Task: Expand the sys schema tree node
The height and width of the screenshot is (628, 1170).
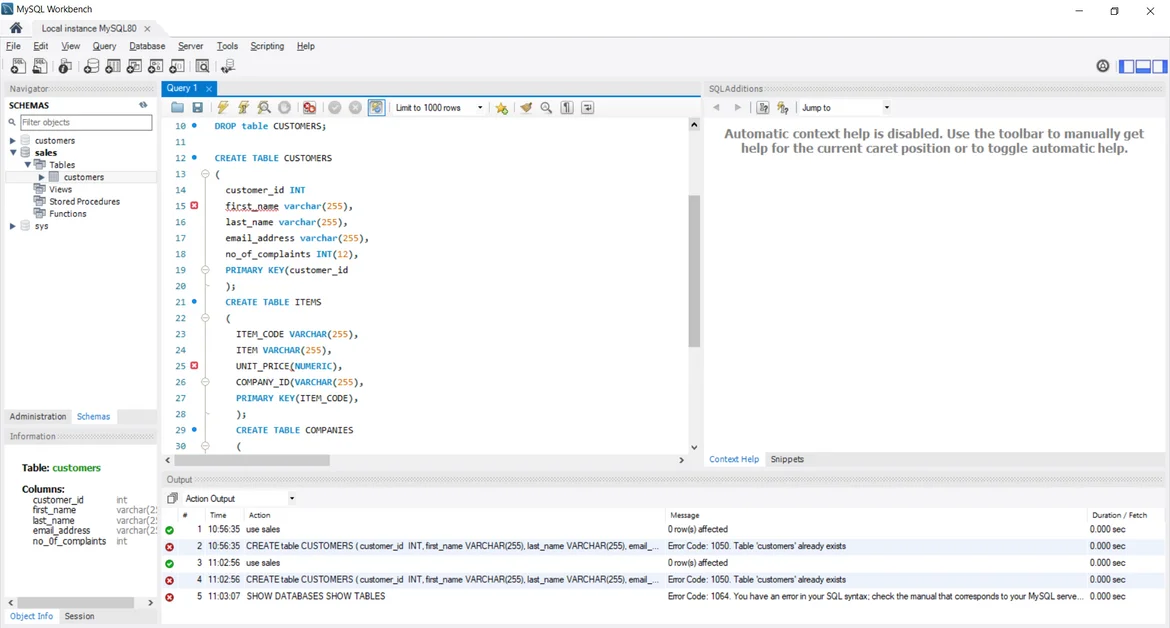Action: (x=13, y=226)
